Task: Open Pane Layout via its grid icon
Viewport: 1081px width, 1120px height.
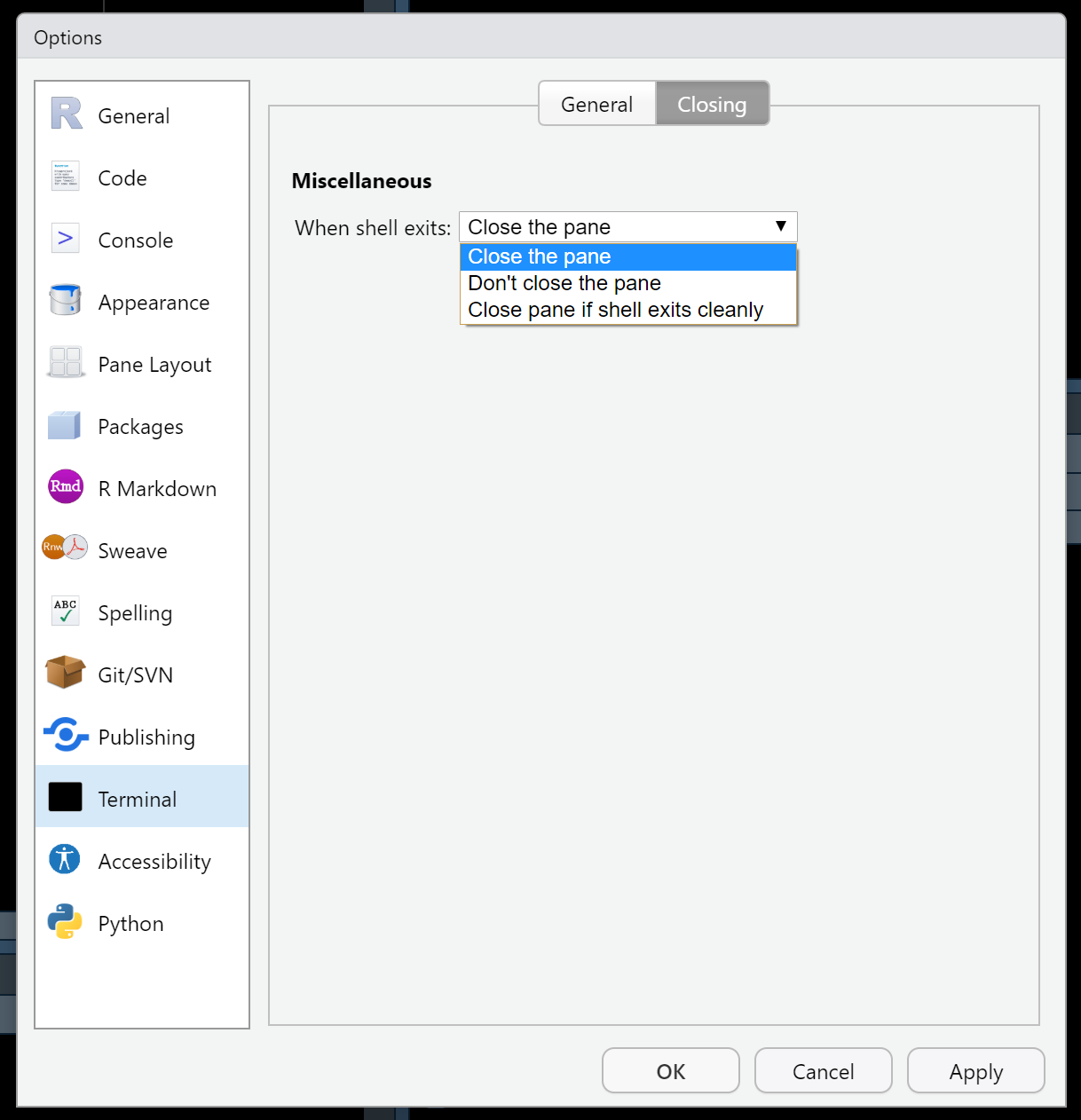Action: click(x=66, y=362)
